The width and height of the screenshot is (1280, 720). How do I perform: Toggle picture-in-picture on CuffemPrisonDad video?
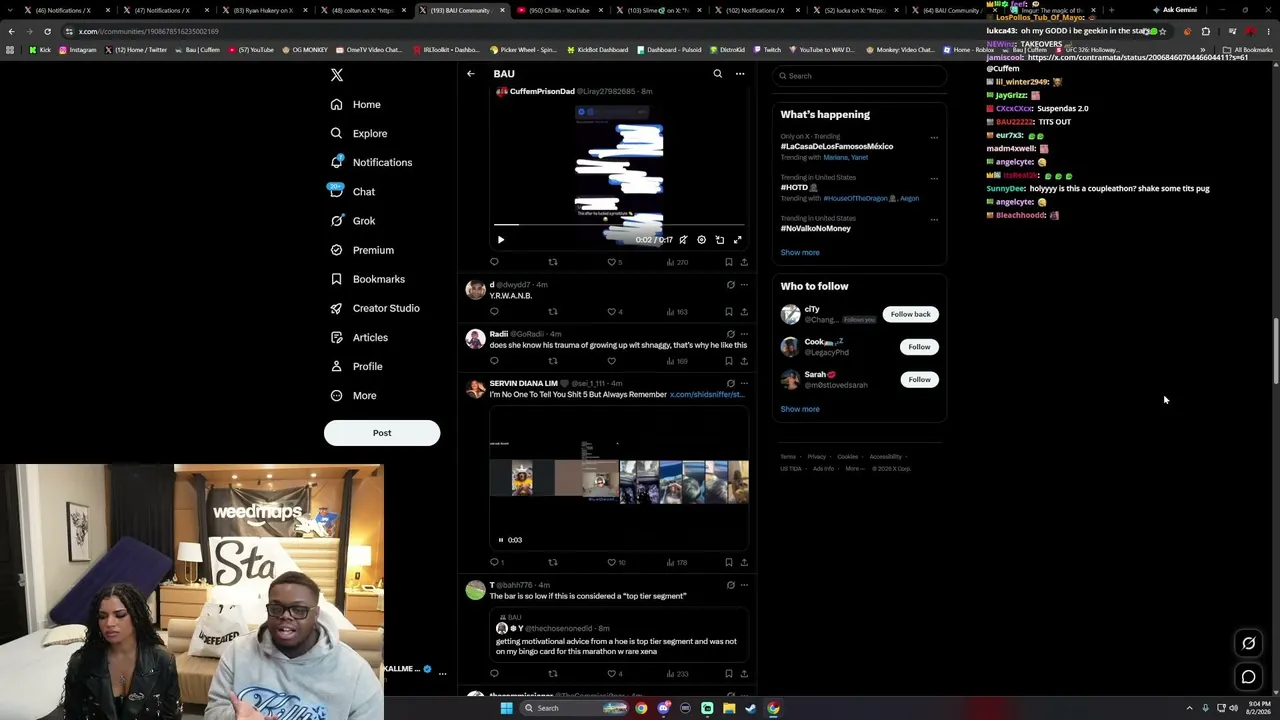tap(720, 240)
